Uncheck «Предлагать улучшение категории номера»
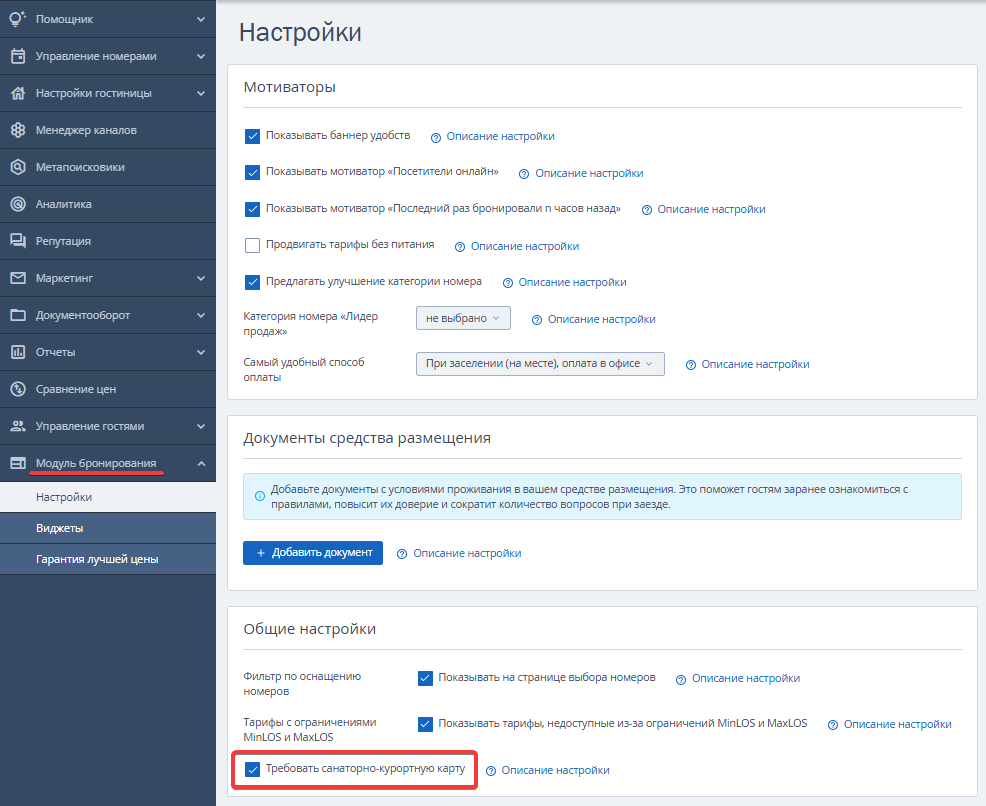 (x=252, y=282)
